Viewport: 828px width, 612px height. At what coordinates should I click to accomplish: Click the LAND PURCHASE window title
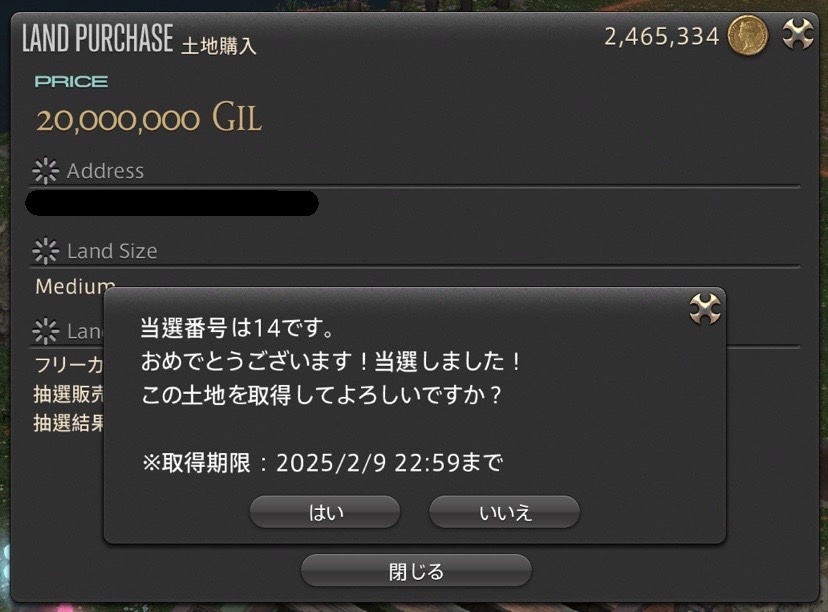[98, 37]
